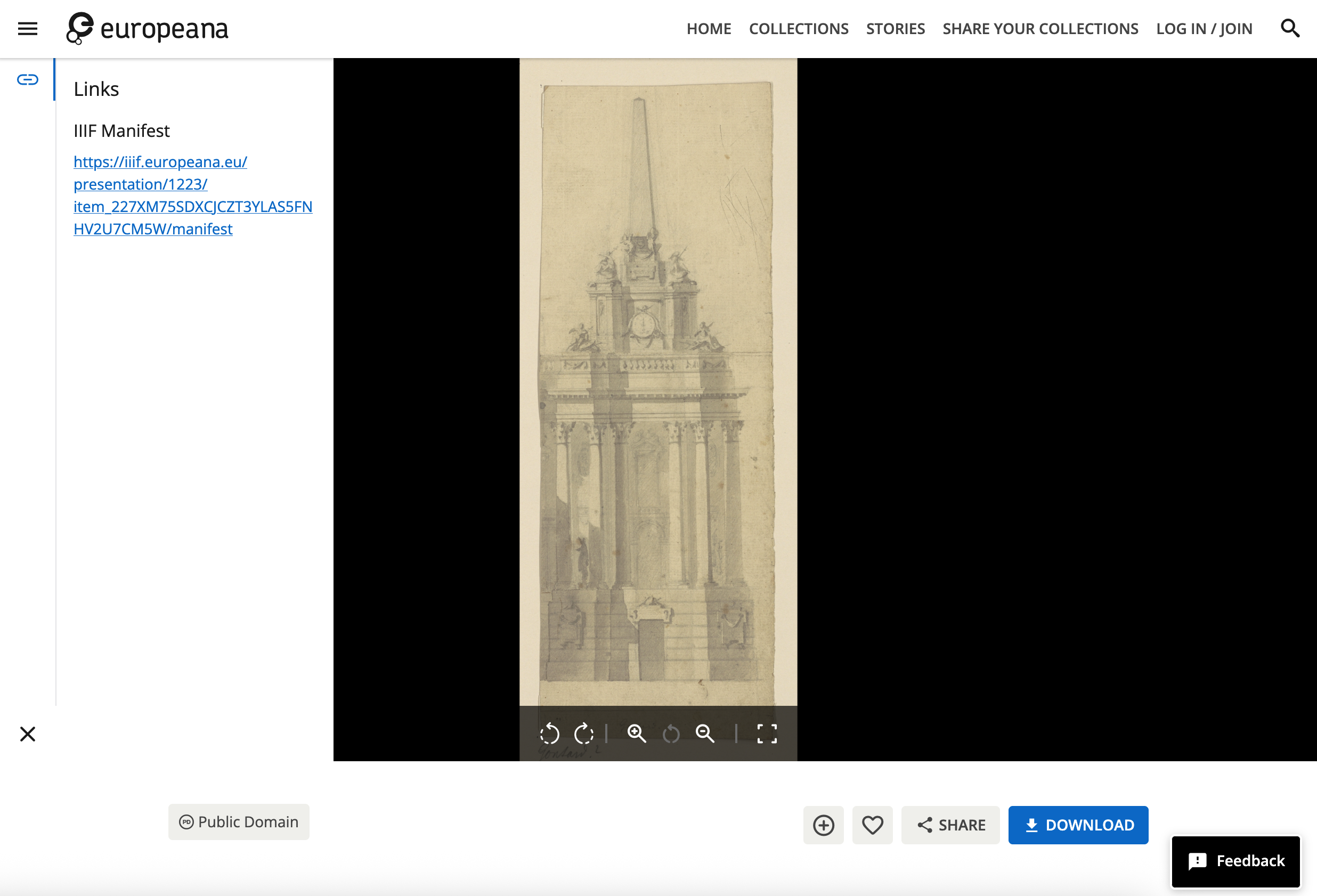Zoom into the drawing using the magnifier icon

(x=638, y=734)
